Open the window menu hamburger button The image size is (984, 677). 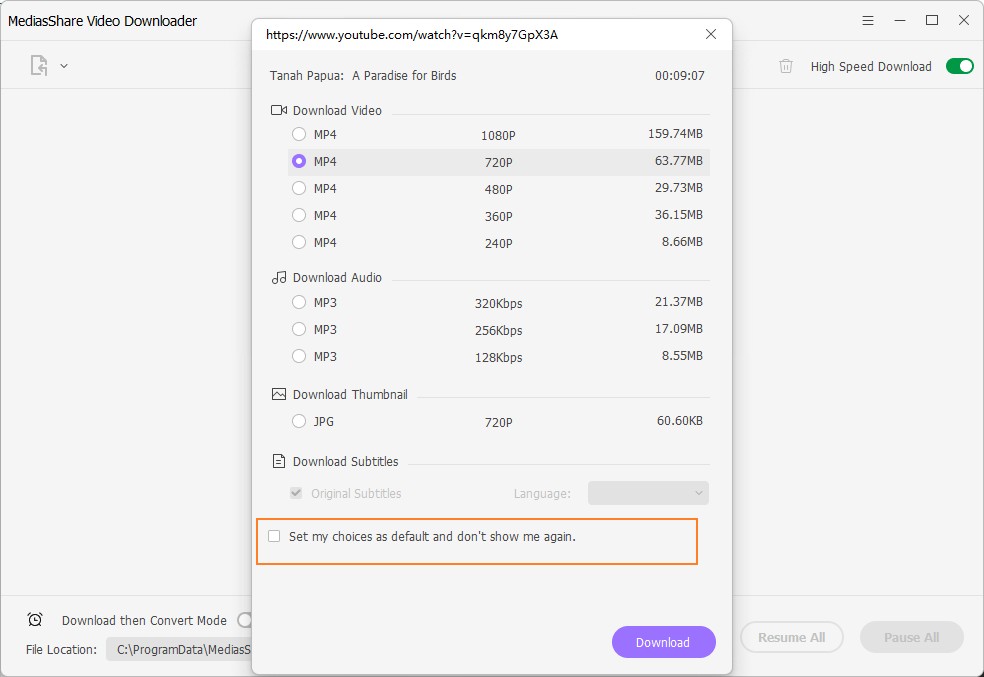pos(868,21)
